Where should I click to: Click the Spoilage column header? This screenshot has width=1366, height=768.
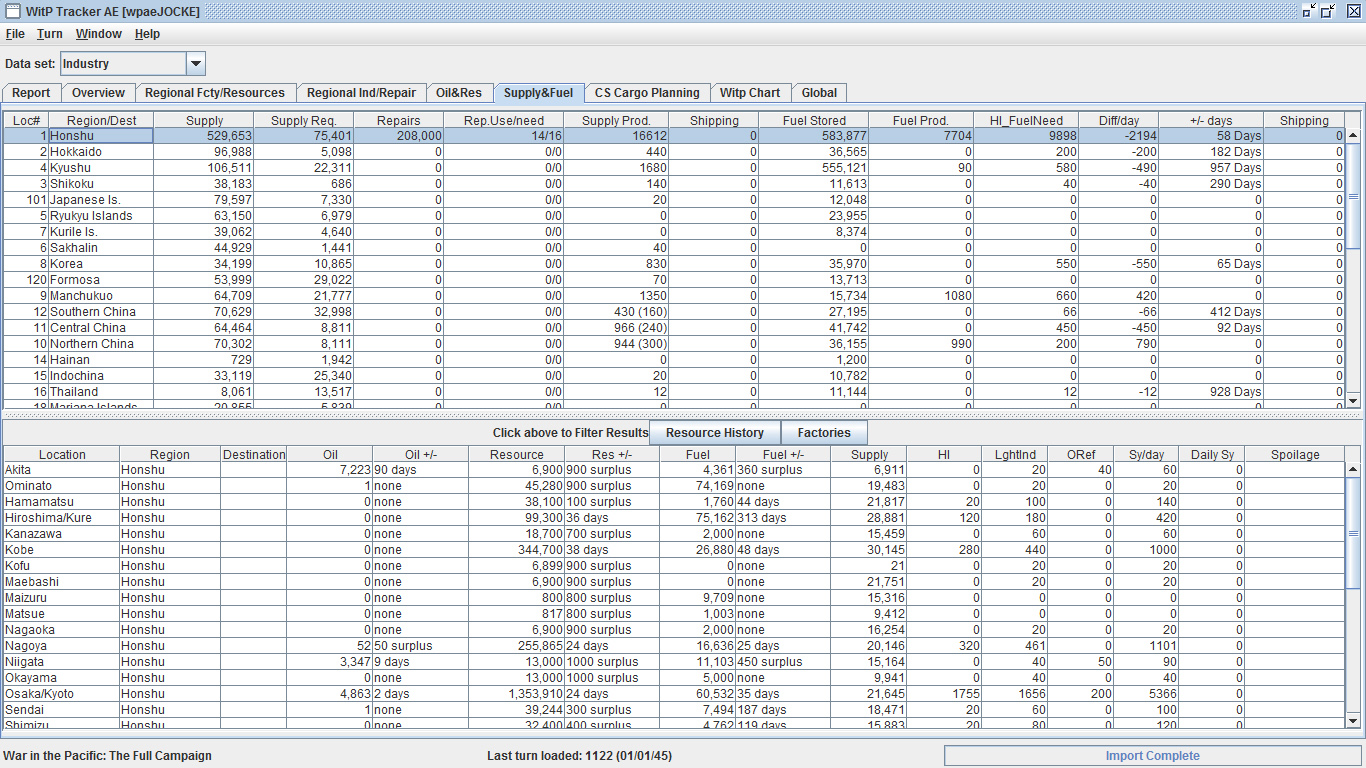(x=1295, y=454)
